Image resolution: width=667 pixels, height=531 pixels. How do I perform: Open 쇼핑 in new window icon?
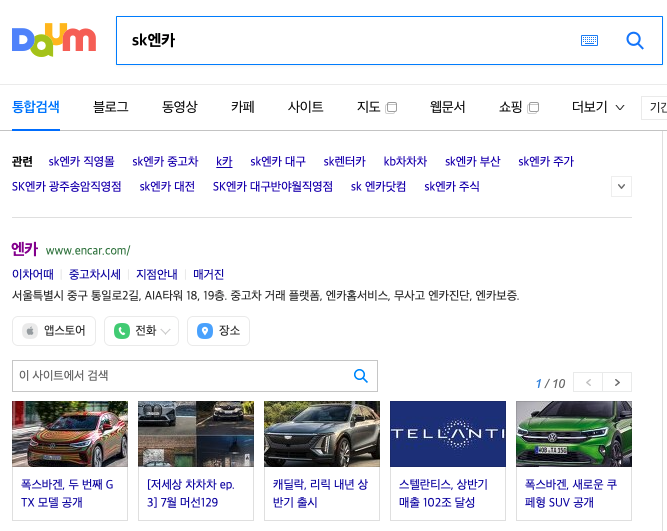point(533,108)
